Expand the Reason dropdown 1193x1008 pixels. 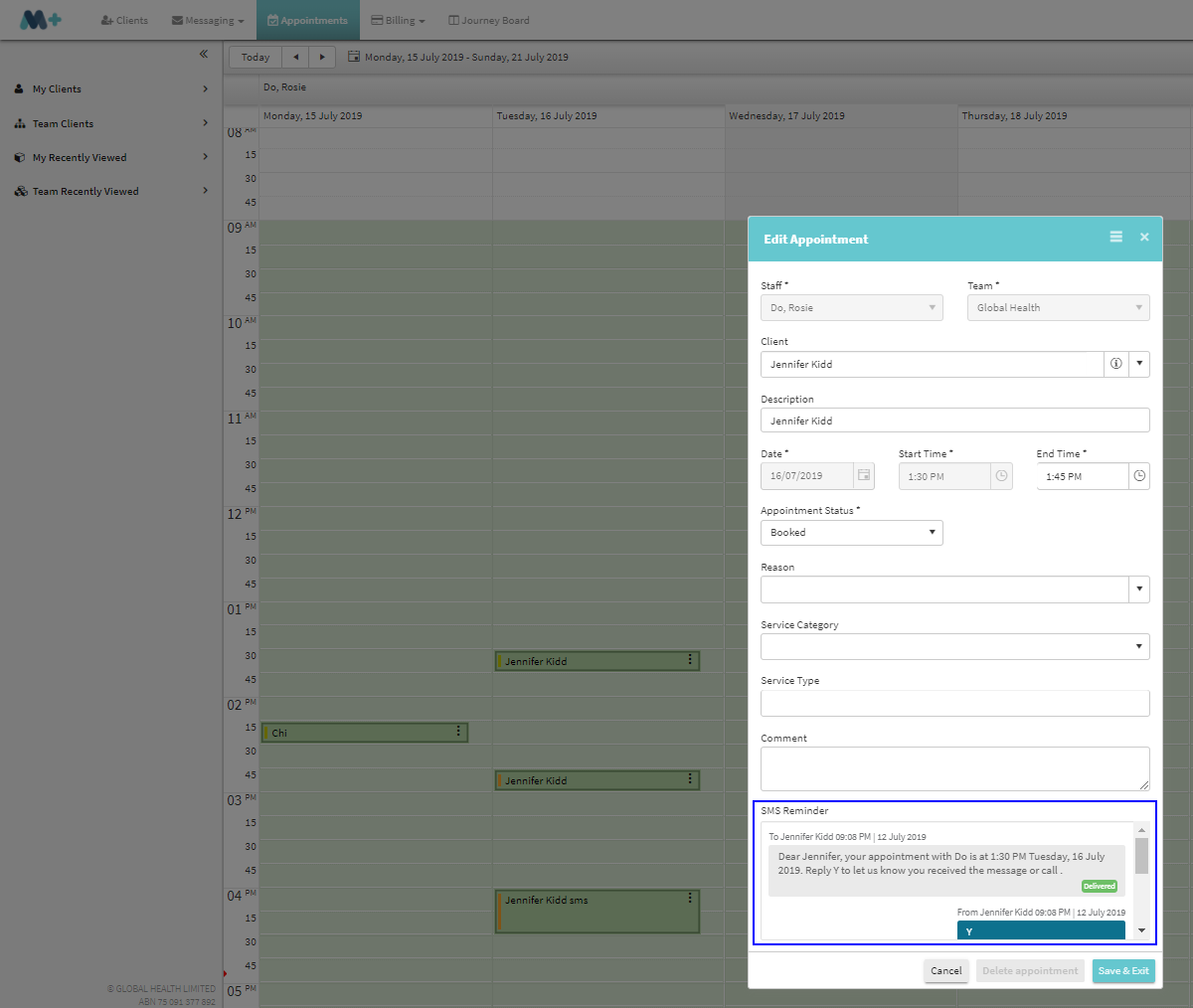pos(1138,589)
